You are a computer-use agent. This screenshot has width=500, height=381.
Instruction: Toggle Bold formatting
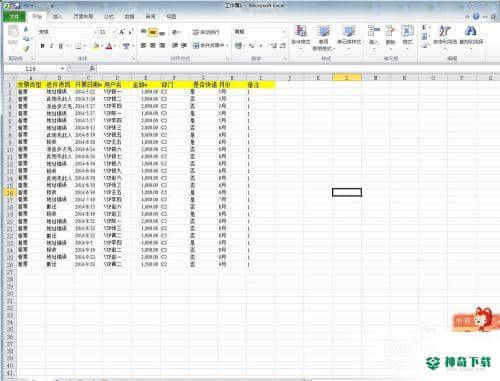point(42,46)
